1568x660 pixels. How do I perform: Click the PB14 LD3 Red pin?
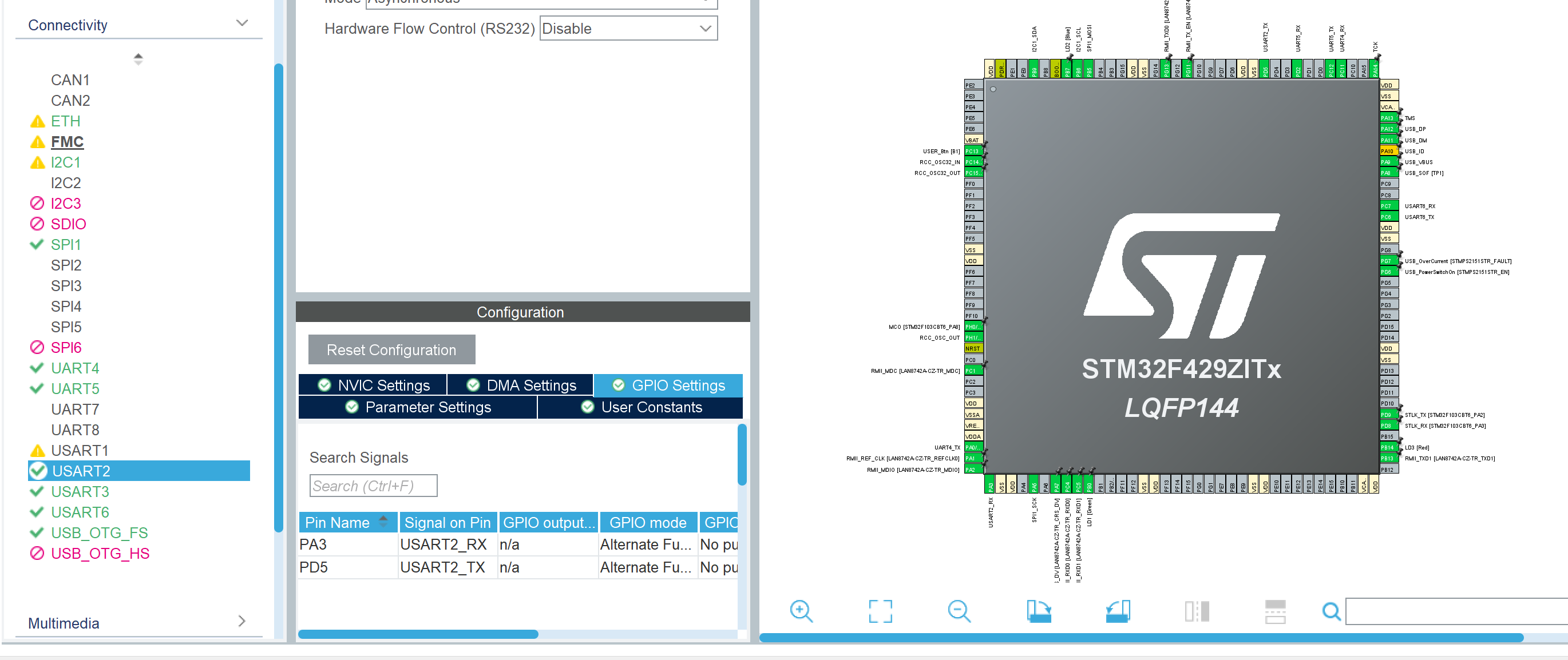coord(1388,447)
